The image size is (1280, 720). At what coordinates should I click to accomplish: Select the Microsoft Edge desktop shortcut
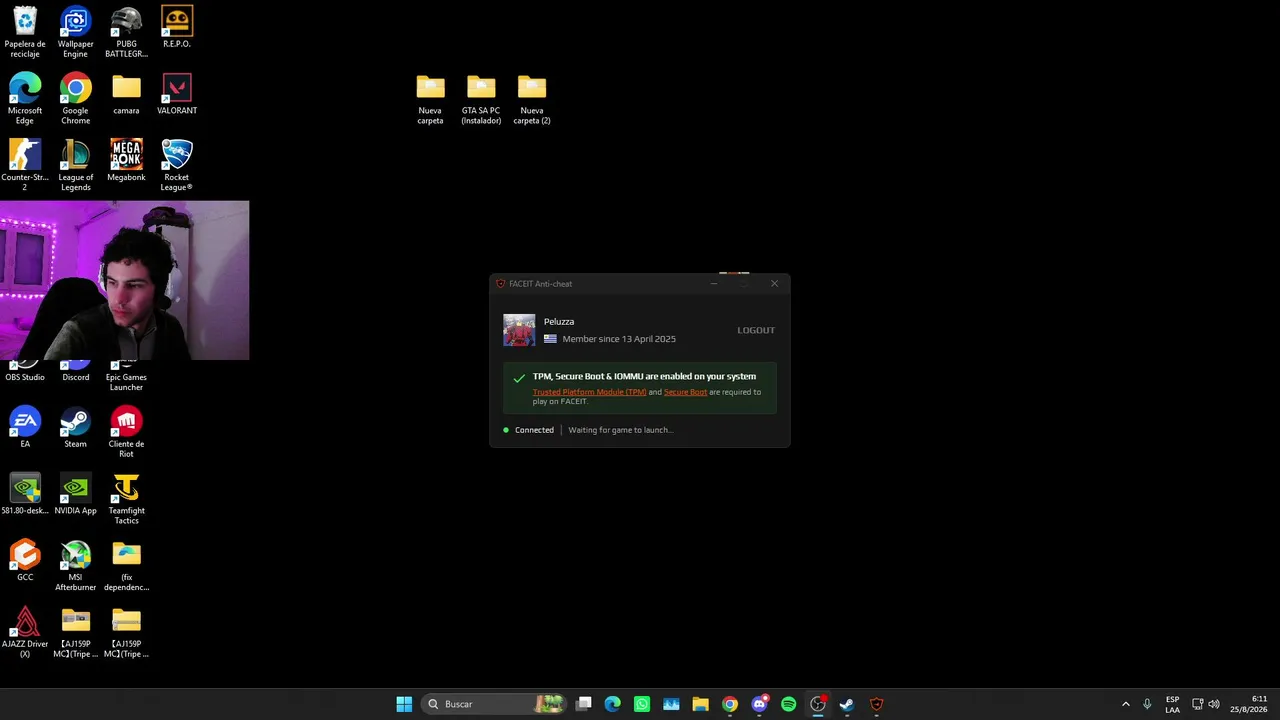pyautogui.click(x=25, y=99)
